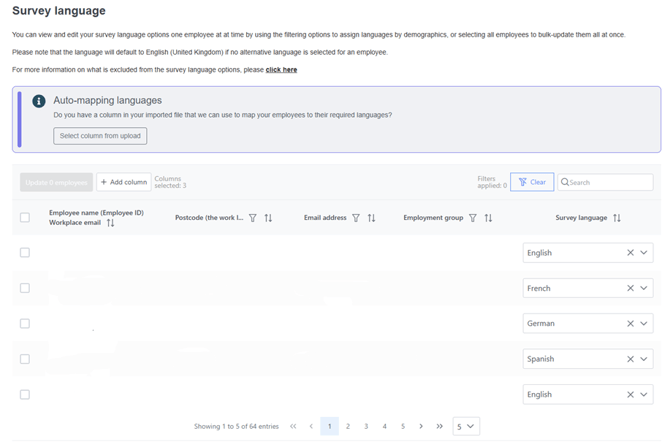Select the checkbox for the German row
The width and height of the screenshot is (670, 442).
click(25, 324)
